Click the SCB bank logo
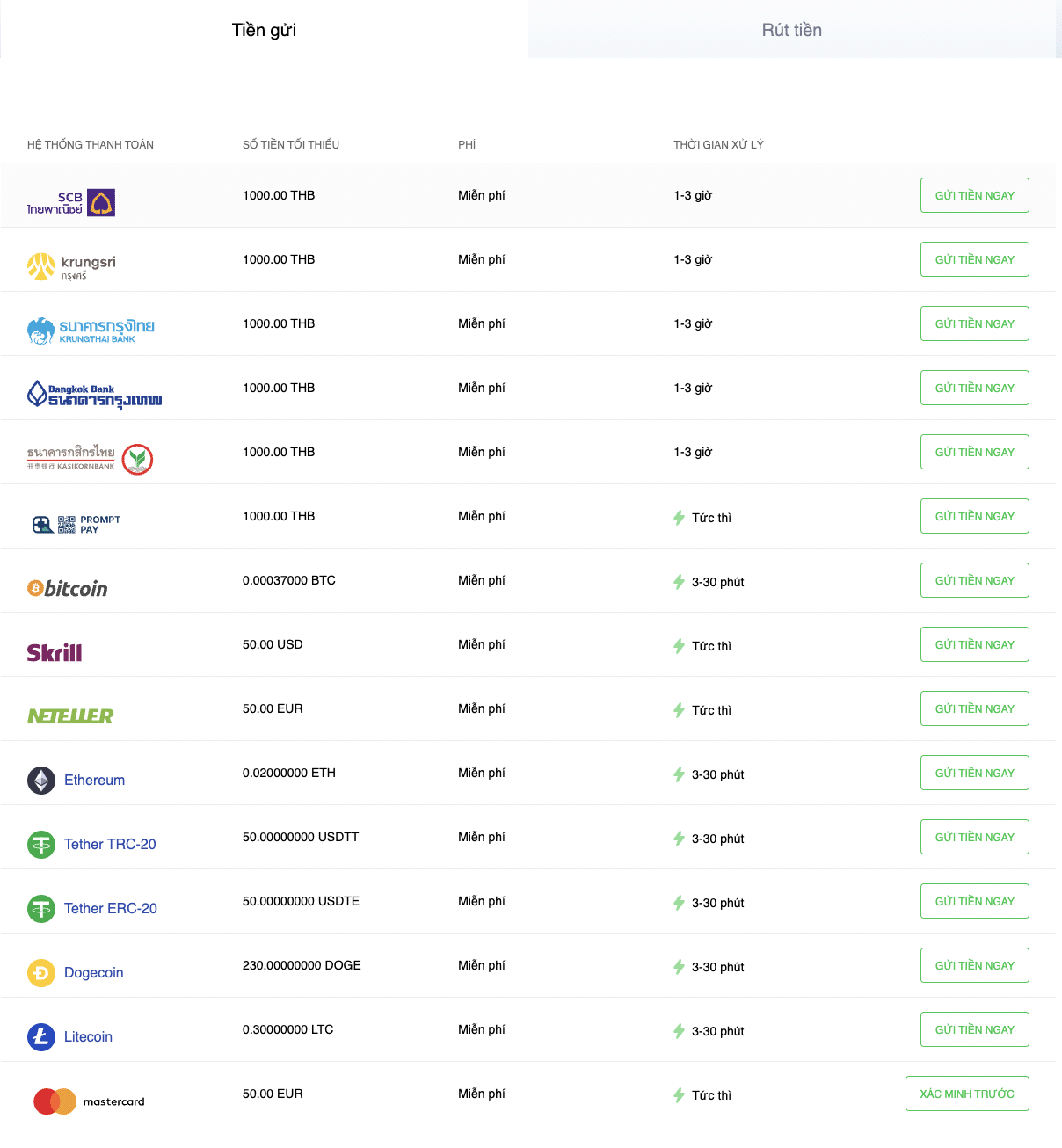Viewport: 1062px width, 1148px height. click(71, 203)
